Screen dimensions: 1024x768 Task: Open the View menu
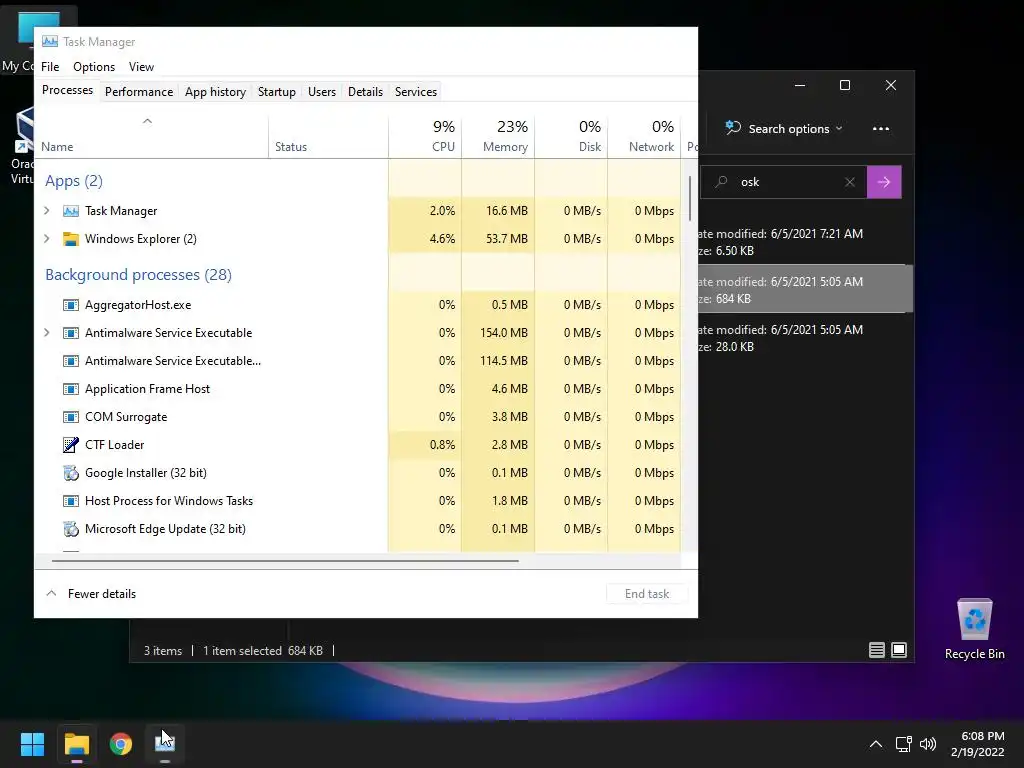coord(141,67)
